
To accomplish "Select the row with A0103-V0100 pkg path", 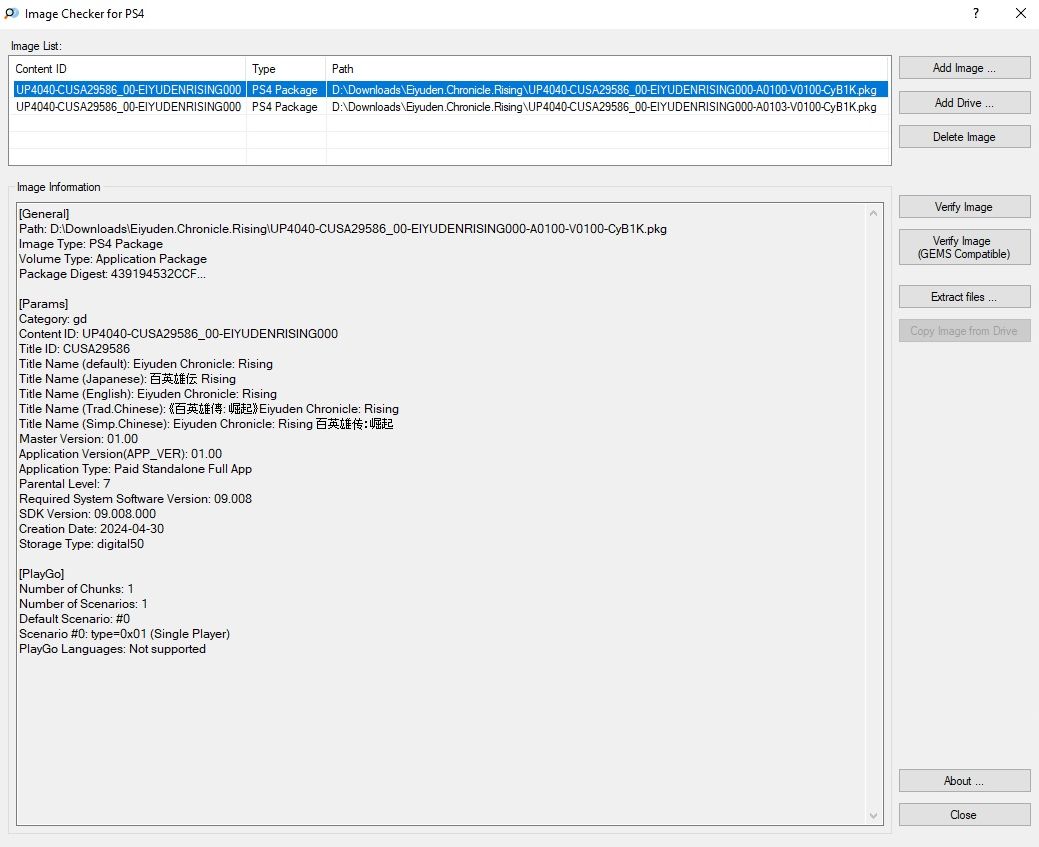I will (x=451, y=107).
